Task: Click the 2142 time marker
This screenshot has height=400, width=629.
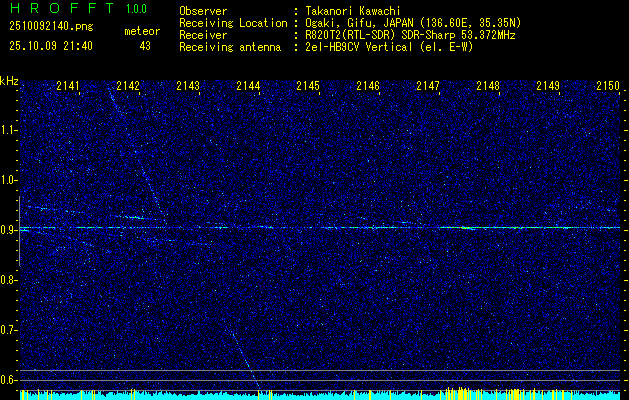Action: (x=128, y=85)
